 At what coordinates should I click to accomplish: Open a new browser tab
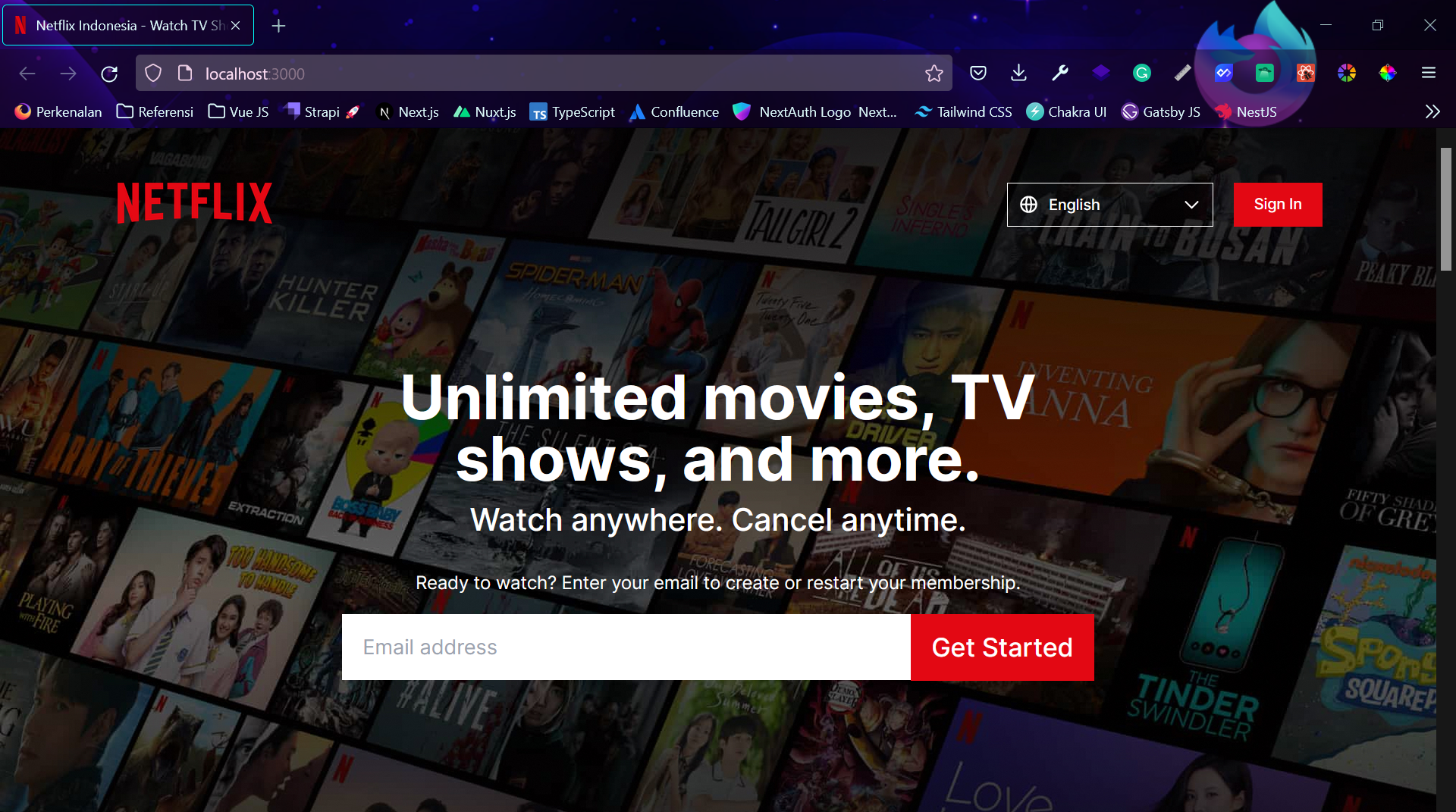[x=278, y=26]
